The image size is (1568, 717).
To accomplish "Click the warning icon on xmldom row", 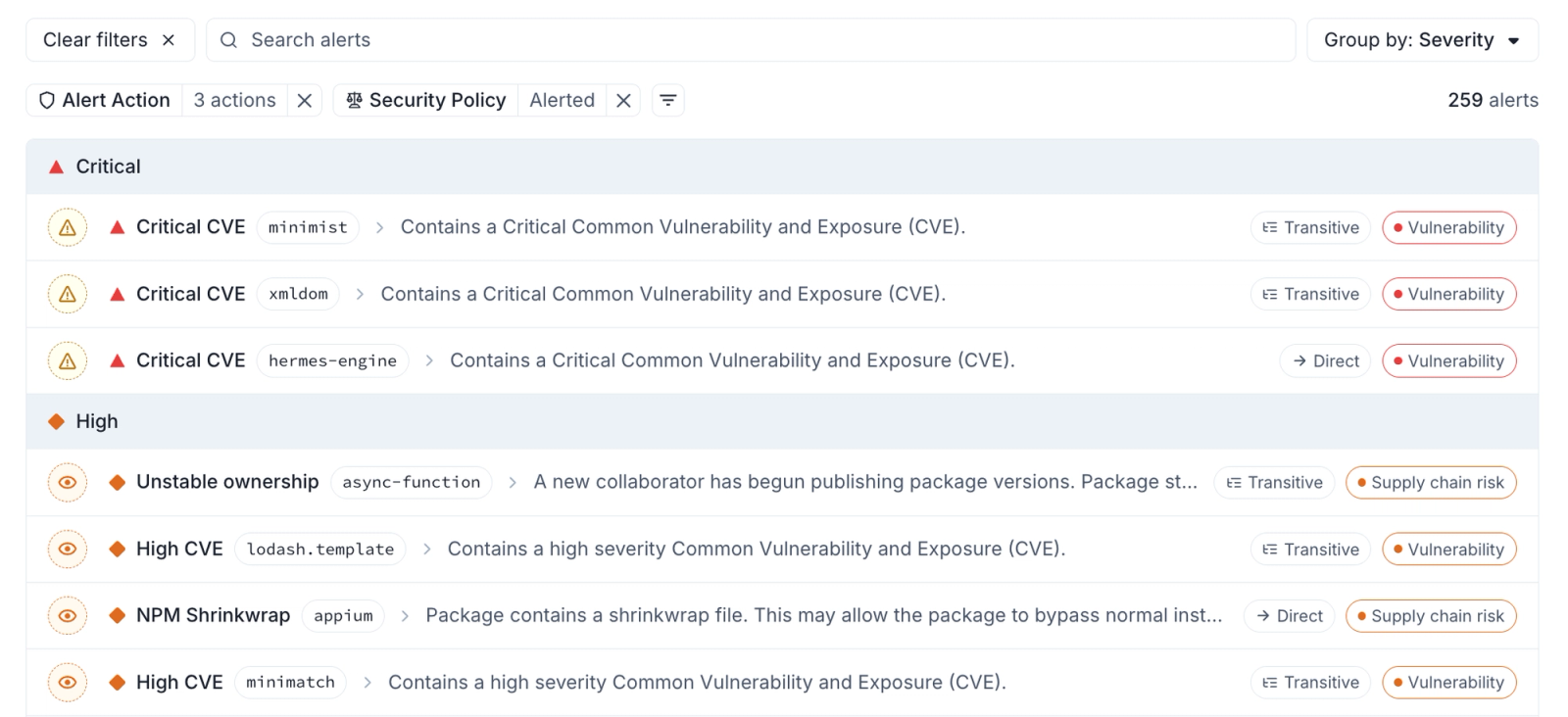I will point(68,294).
